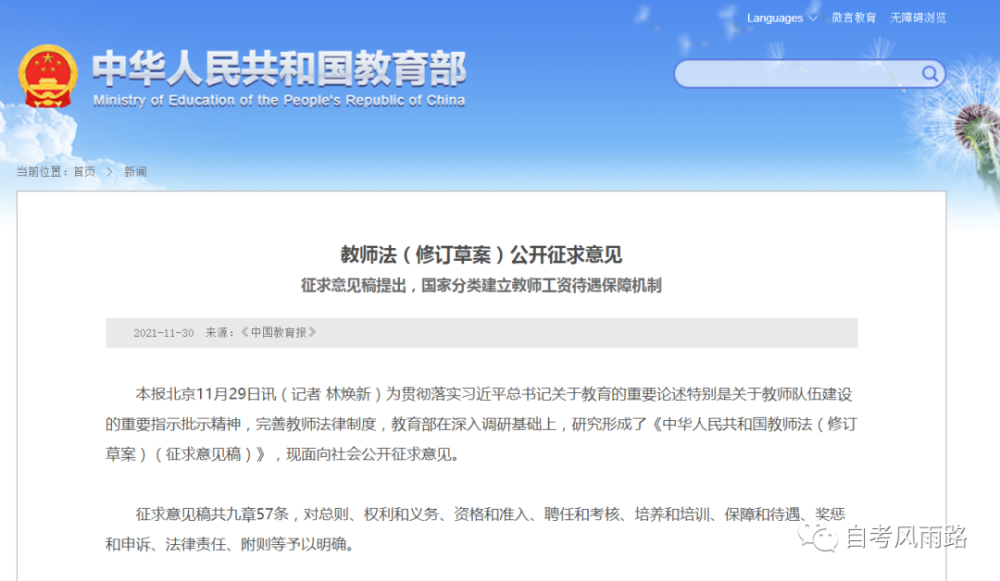Click the 中华人民共和国教育部 site title

tap(279, 68)
